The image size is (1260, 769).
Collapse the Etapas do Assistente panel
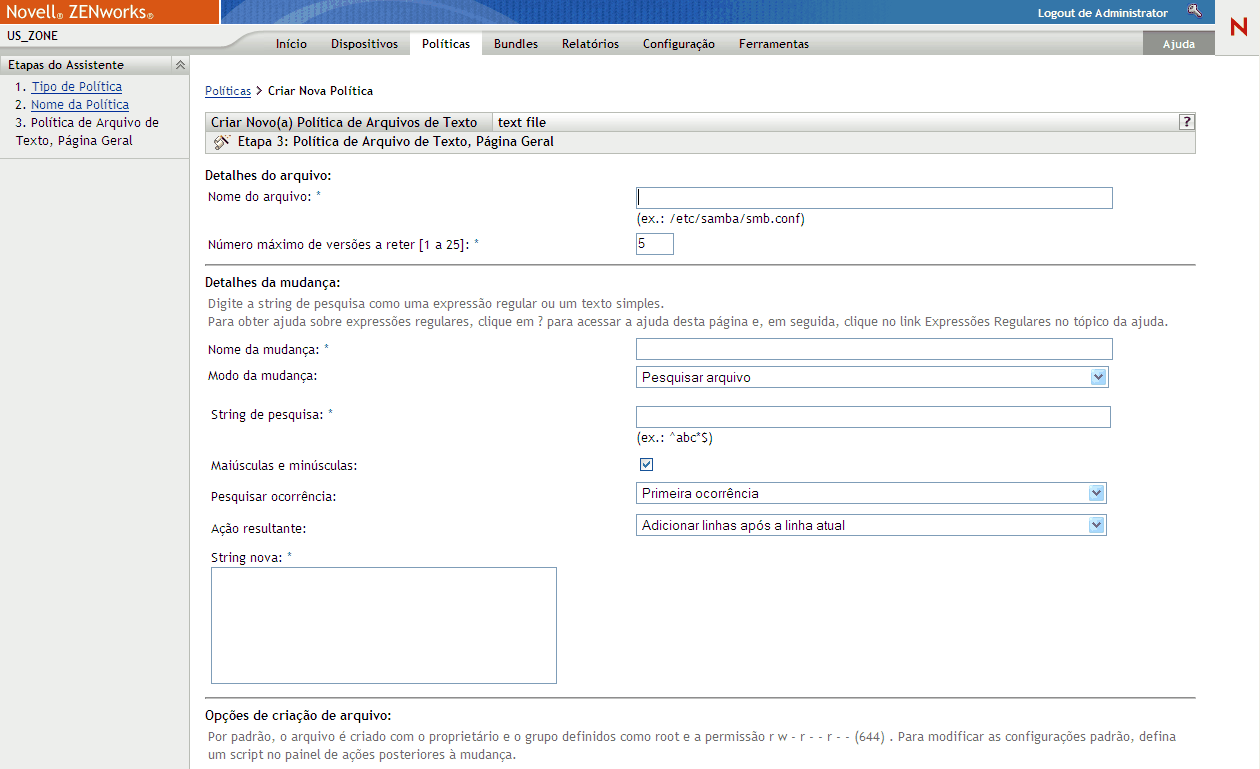tap(180, 65)
